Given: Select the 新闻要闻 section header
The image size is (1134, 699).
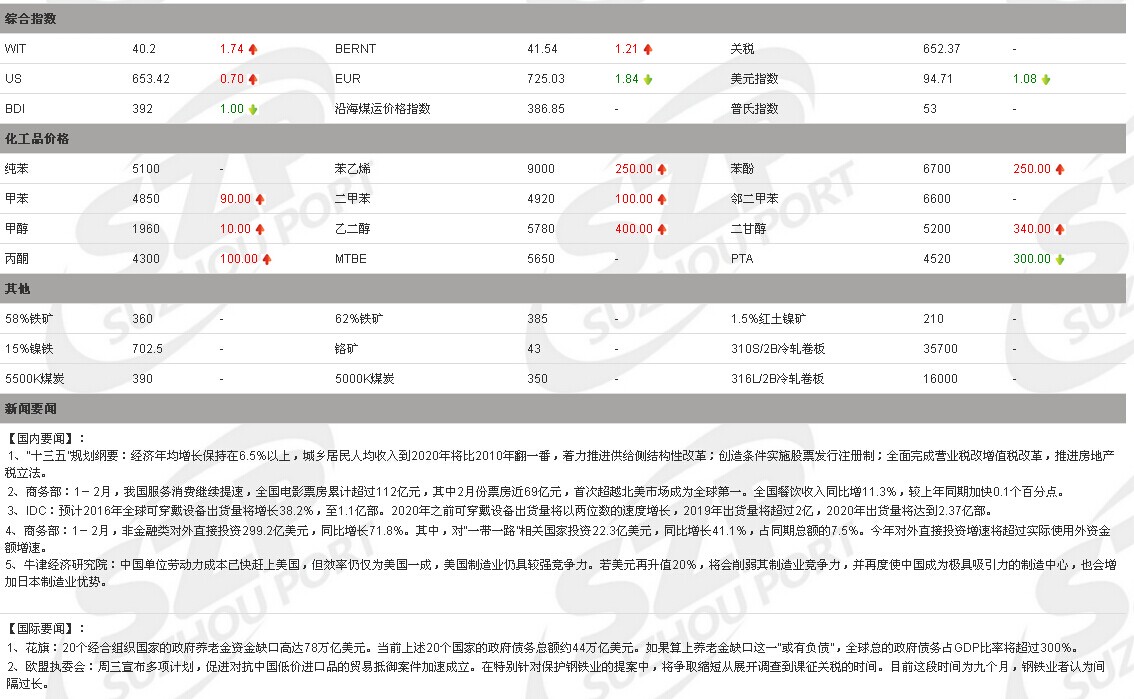Looking at the screenshot, I should tap(563, 408).
